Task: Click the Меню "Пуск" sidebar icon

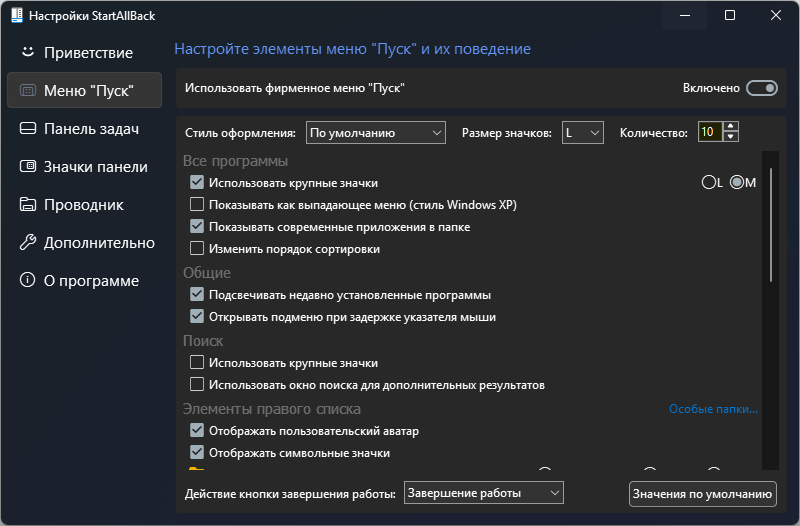Action: pos(28,90)
